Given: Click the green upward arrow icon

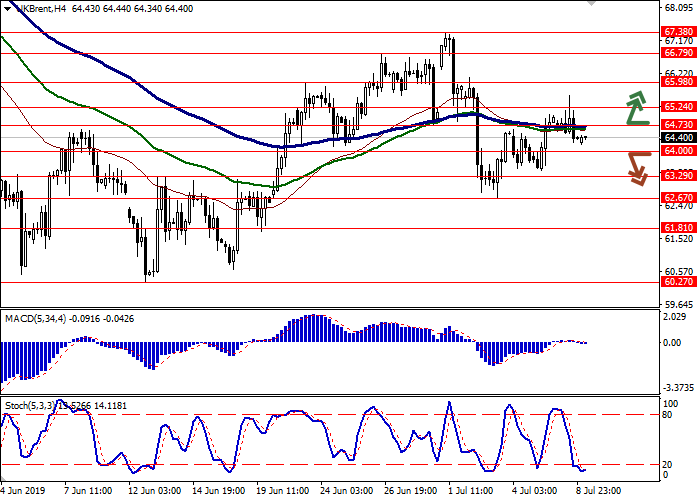Looking at the screenshot, I should point(637,108).
